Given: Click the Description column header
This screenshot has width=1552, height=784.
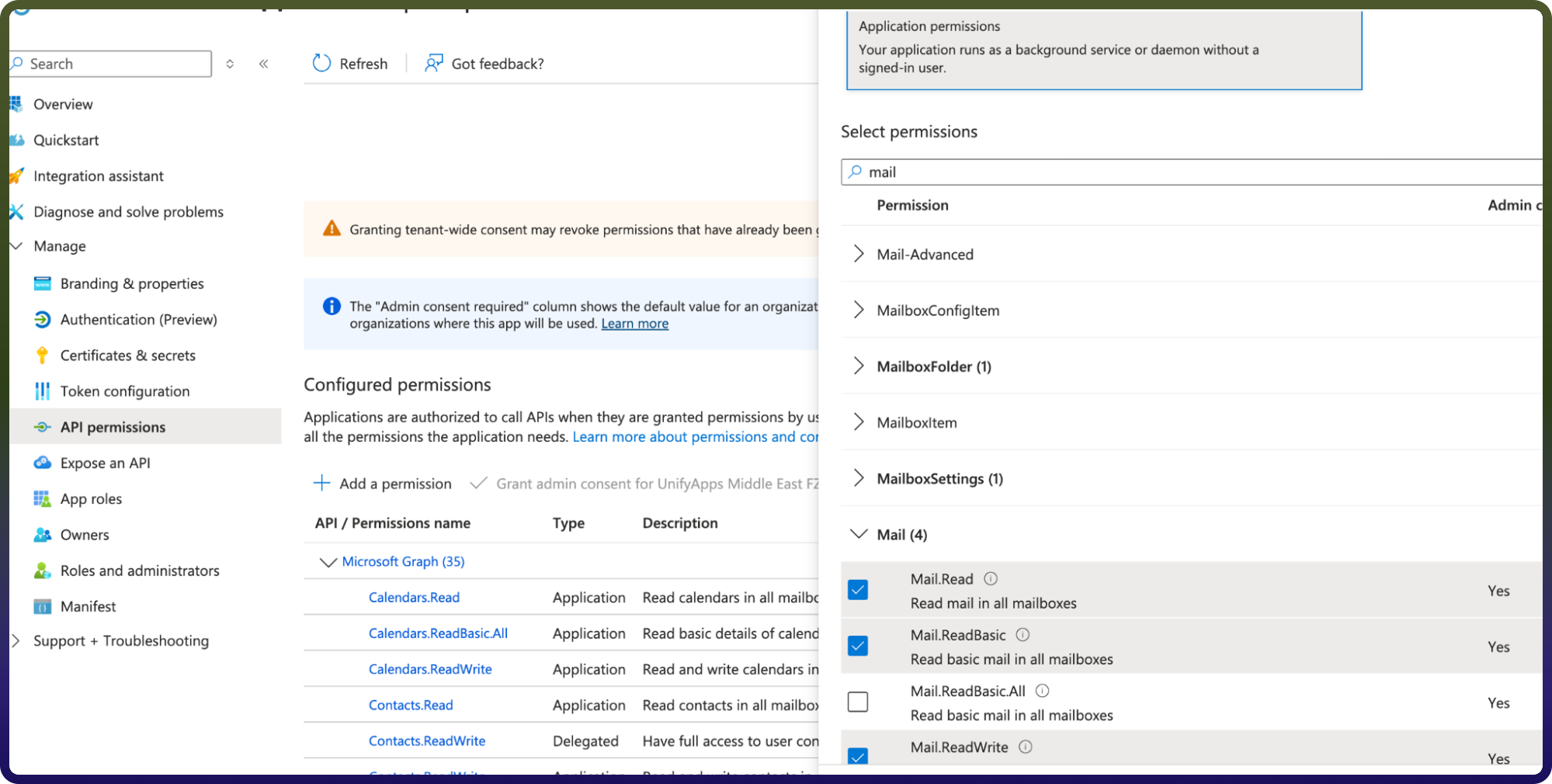Looking at the screenshot, I should click(x=680, y=523).
